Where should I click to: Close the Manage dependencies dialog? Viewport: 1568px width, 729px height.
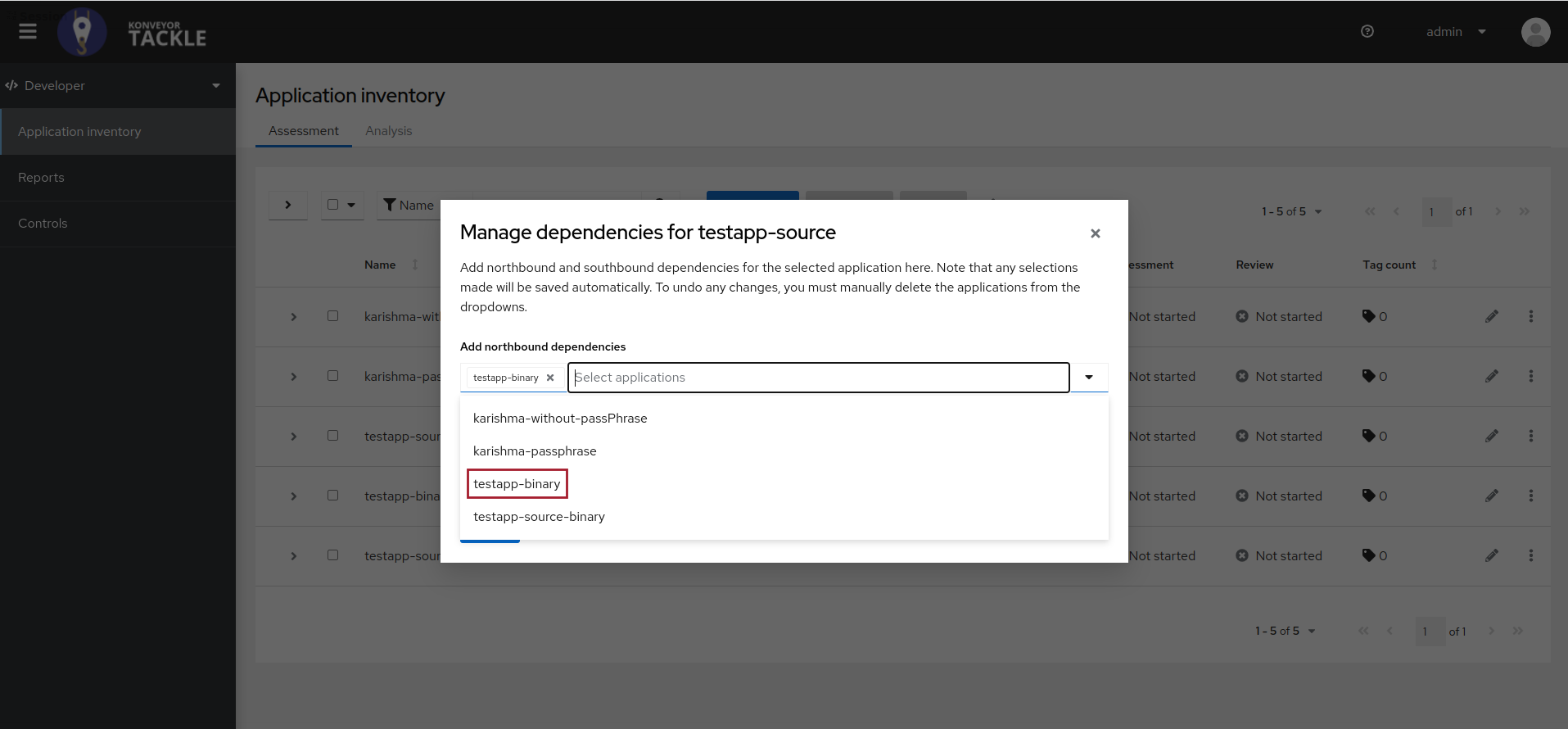tap(1096, 233)
